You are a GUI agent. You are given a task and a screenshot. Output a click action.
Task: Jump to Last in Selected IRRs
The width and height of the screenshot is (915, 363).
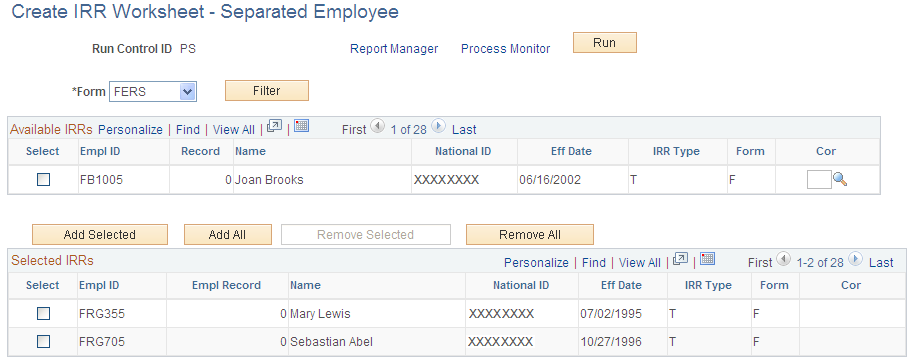[x=881, y=263]
